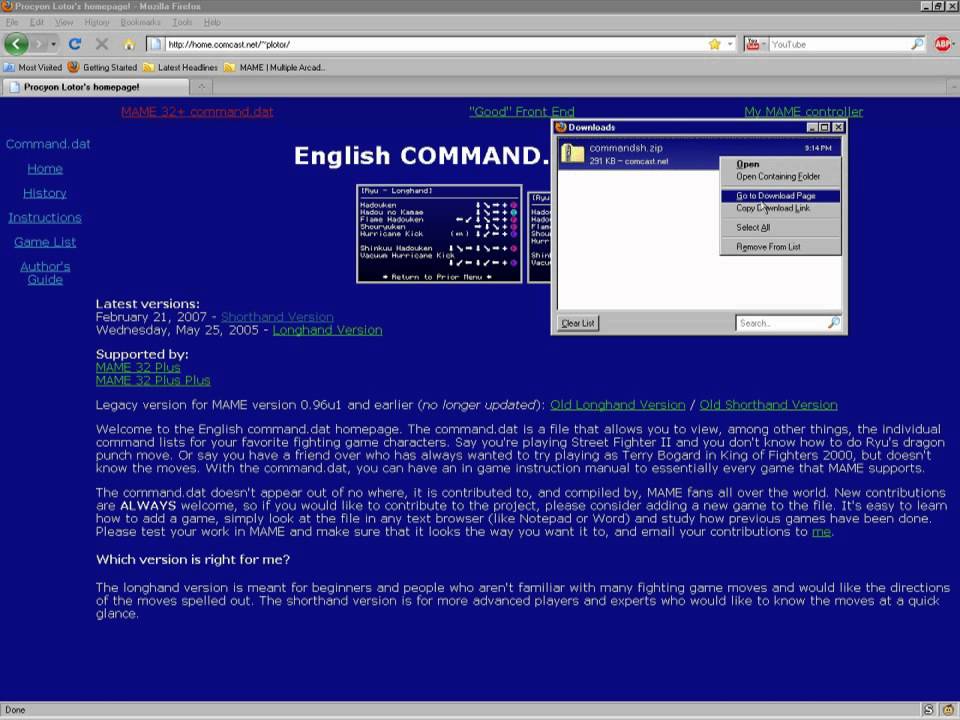The height and width of the screenshot is (720, 960).
Task: Open the back/forward history dropdown arrow
Action: point(53,44)
